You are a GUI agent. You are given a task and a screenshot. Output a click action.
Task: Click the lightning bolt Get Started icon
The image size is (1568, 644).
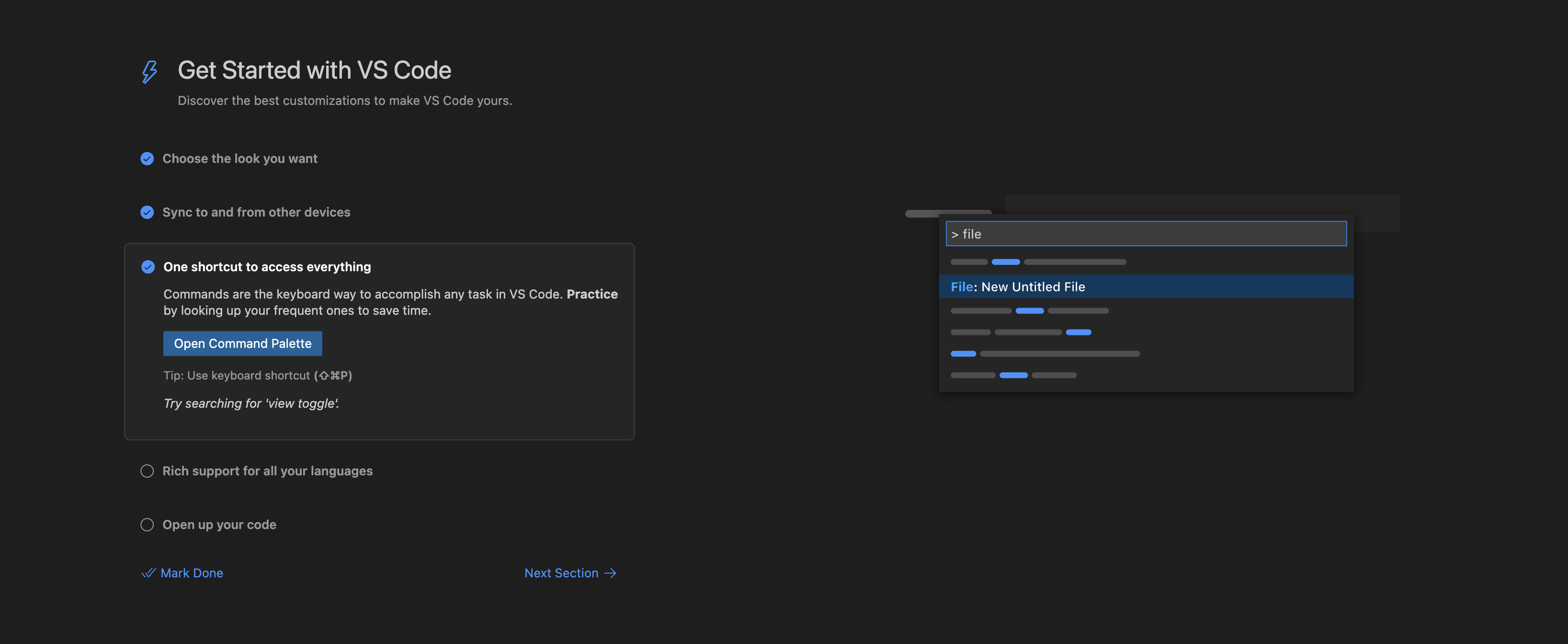click(x=149, y=71)
